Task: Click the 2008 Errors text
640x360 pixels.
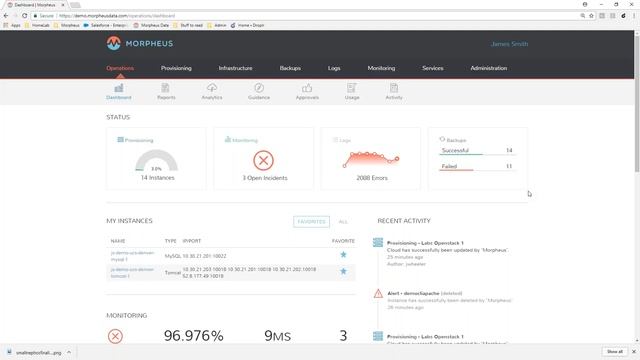Action: coord(372,178)
